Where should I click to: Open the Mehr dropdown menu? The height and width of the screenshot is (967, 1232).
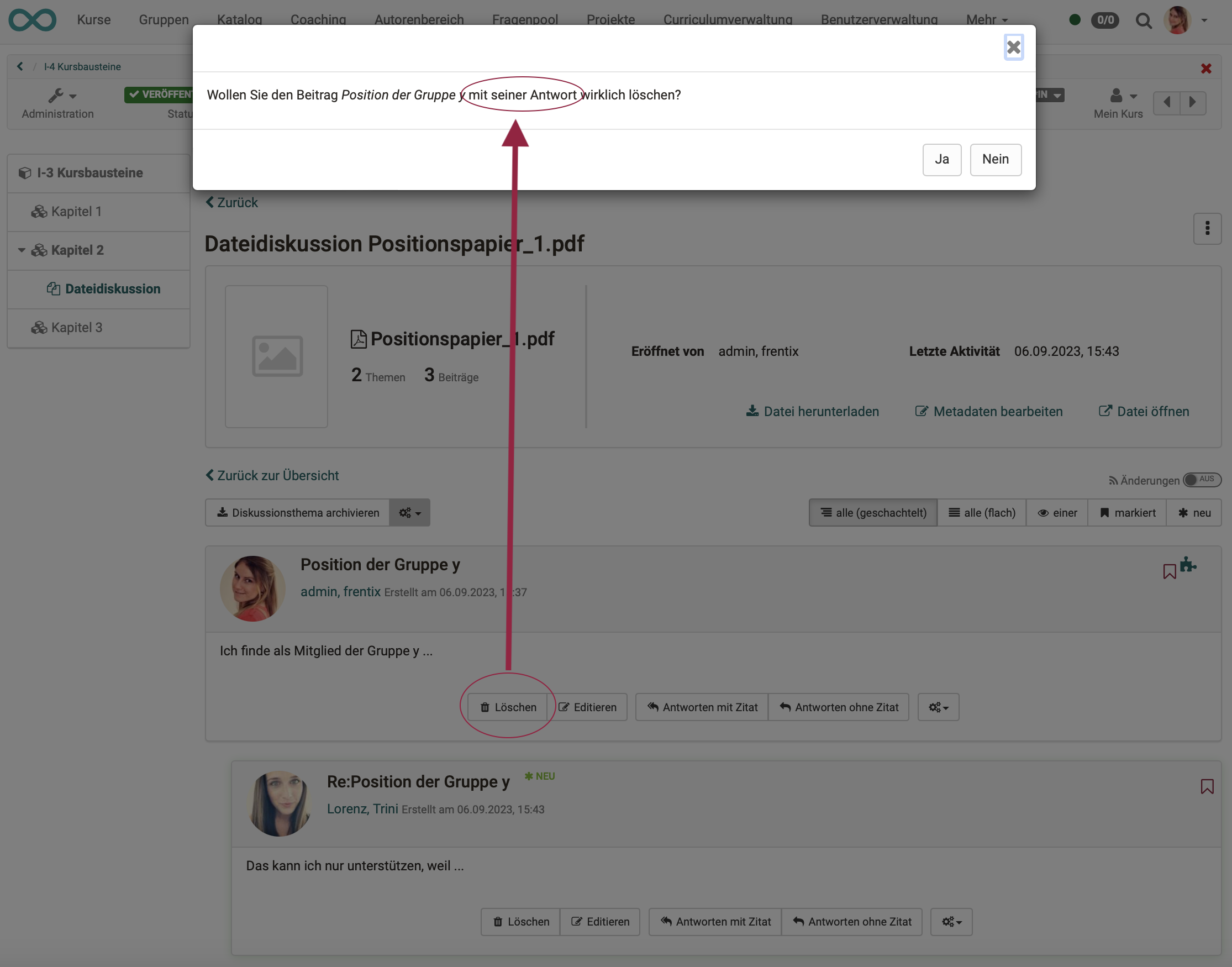pos(986,19)
